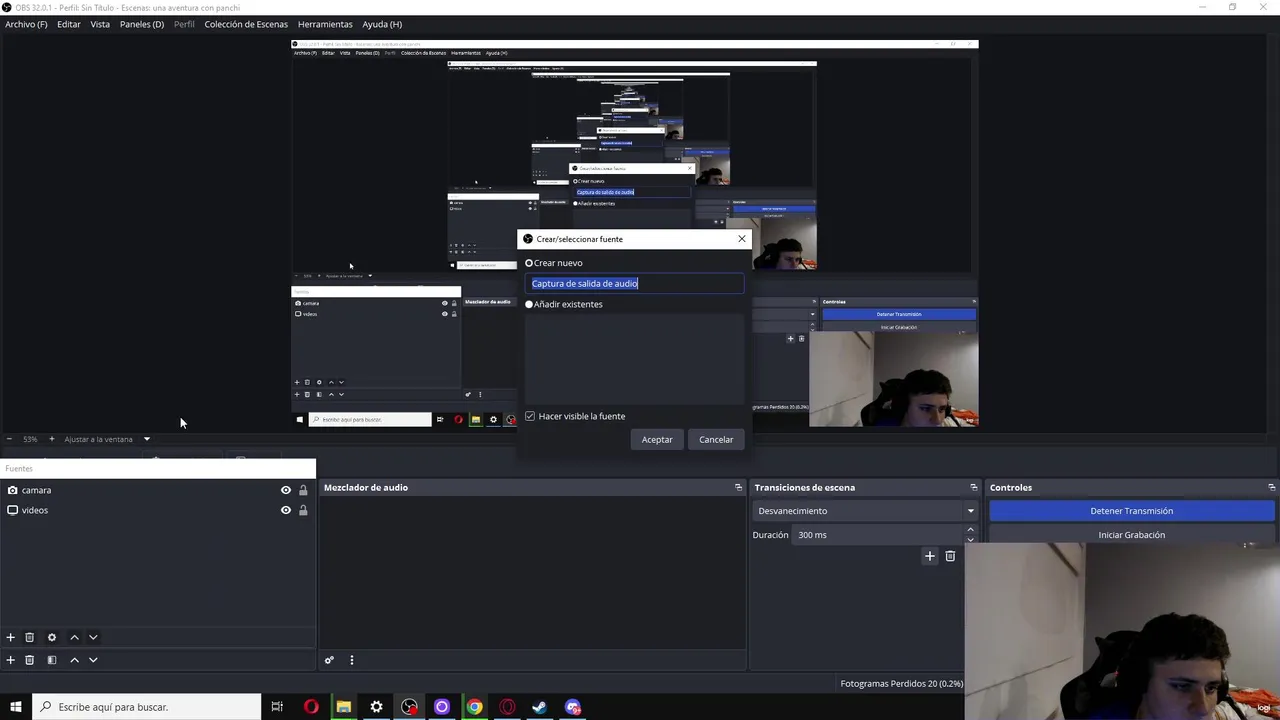Click the Aceptar button
This screenshot has height=720, width=1280.
(657, 440)
